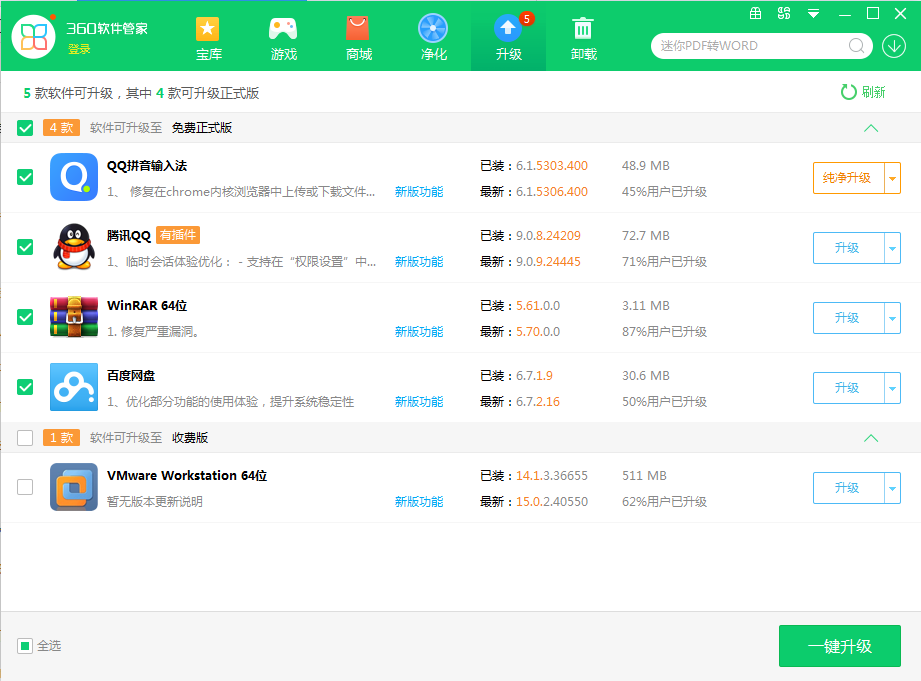This screenshot has height=681, width=921.
Task: Open upgrade dropdown arrow for 腾讯QQ
Action: (892, 248)
